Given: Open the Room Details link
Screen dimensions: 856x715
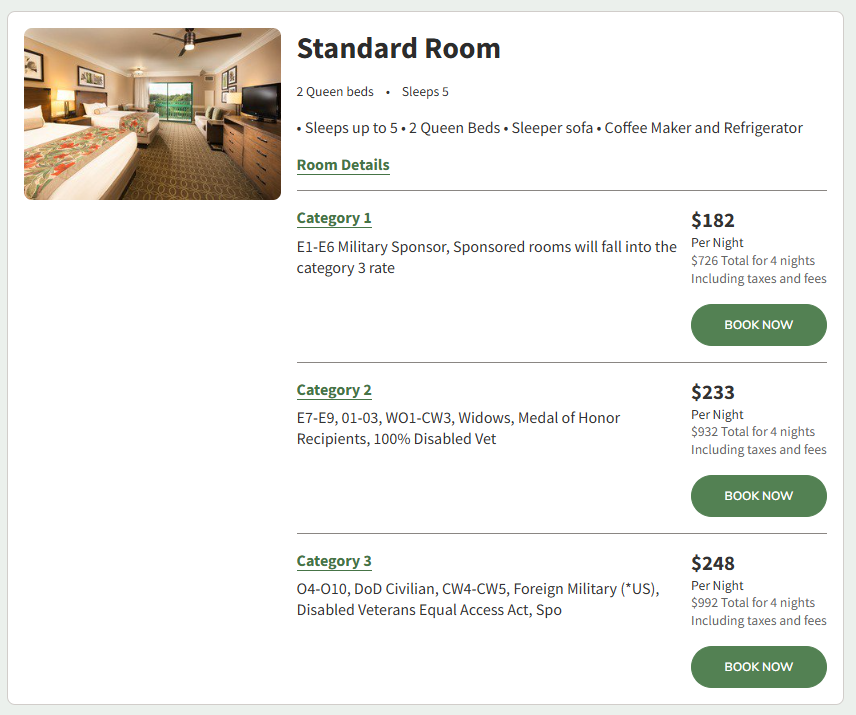Looking at the screenshot, I should click(343, 165).
